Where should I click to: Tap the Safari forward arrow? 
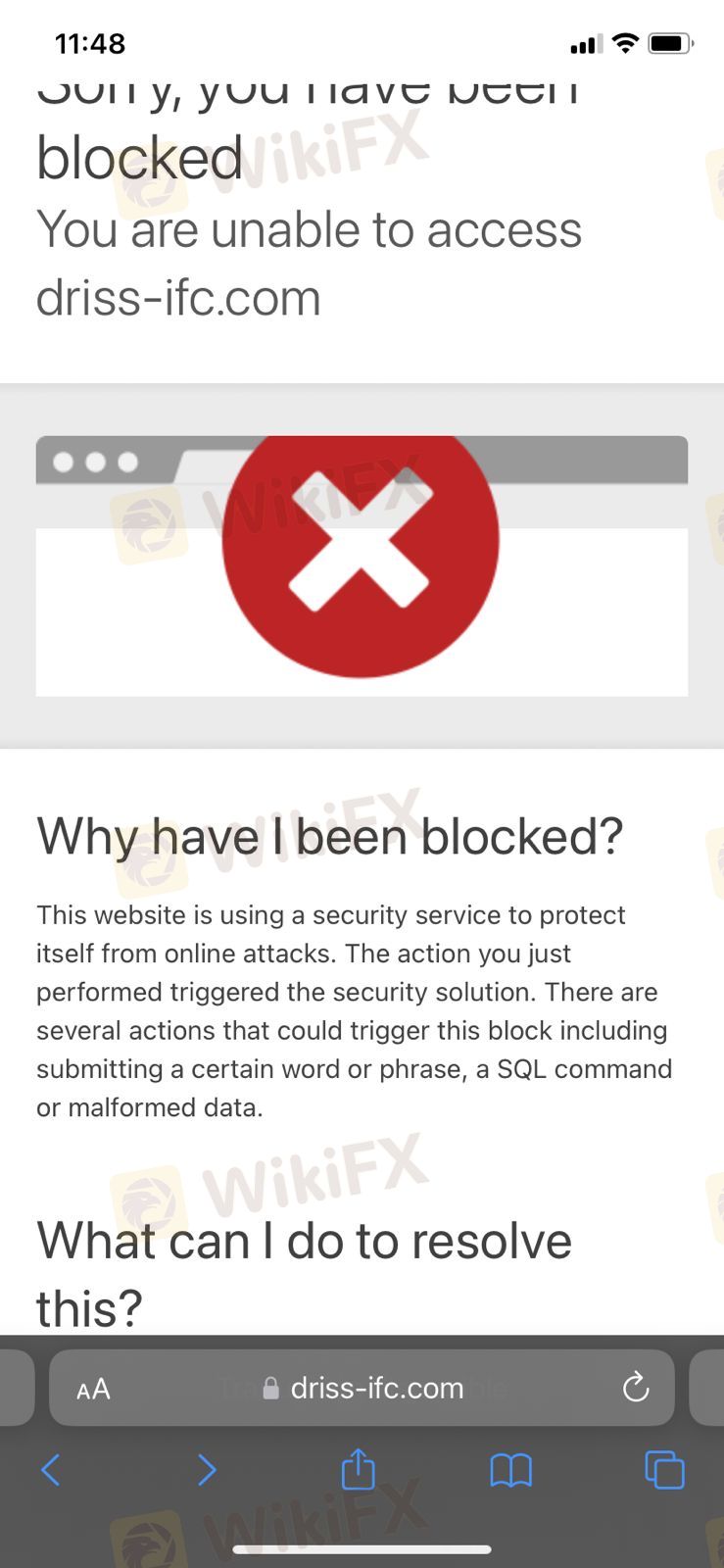point(207,1470)
